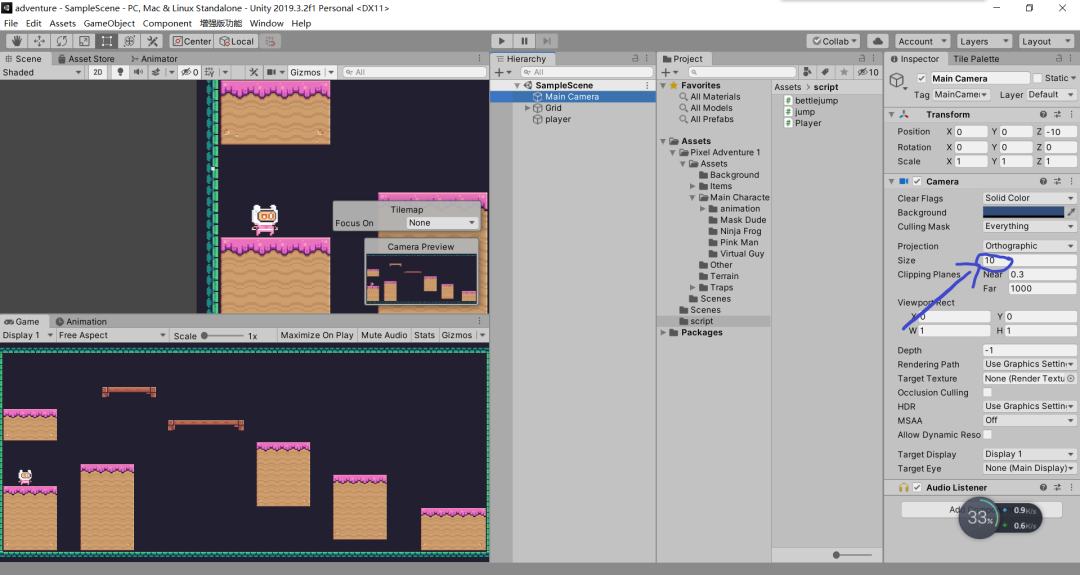Toggle scene lighting bulb icon
Screen dimensions: 1080x575
pyautogui.click(x=120, y=72)
